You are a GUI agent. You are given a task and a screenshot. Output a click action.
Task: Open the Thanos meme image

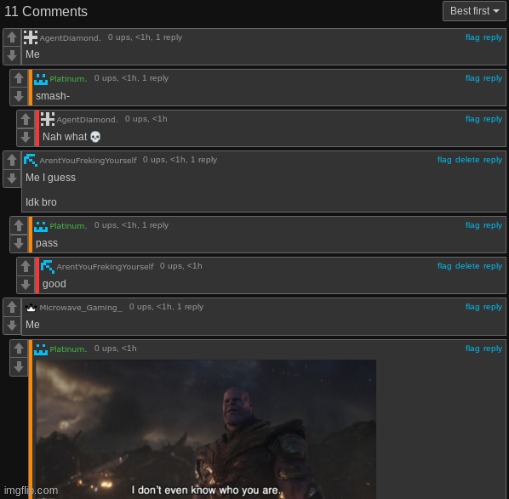coord(206,429)
